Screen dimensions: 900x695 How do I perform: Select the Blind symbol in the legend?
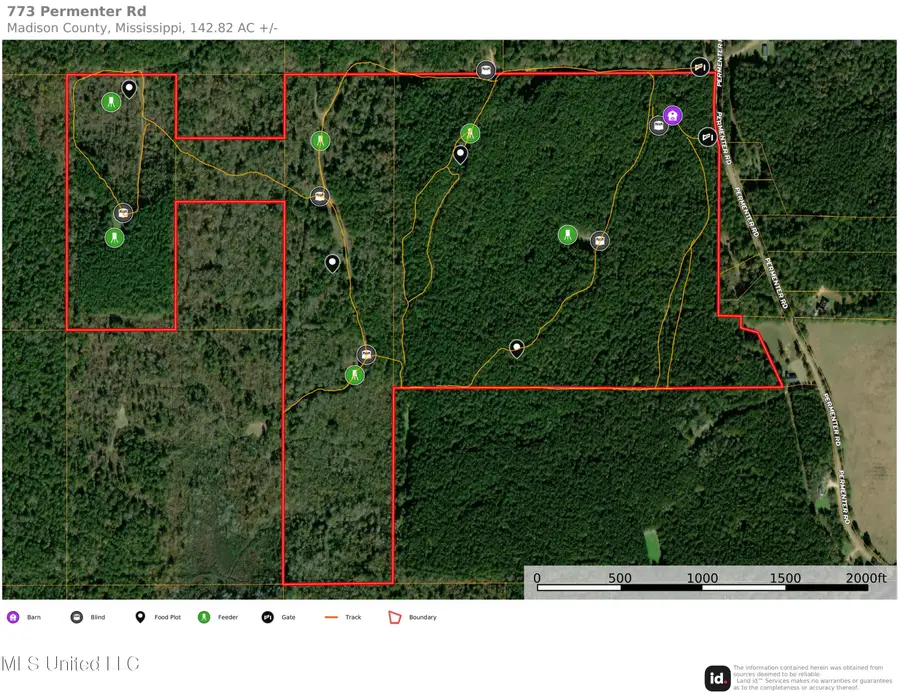pyautogui.click(x=75, y=617)
